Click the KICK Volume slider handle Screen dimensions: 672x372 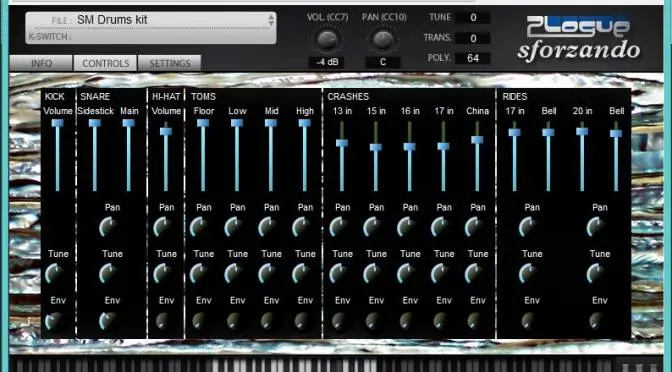point(57,123)
